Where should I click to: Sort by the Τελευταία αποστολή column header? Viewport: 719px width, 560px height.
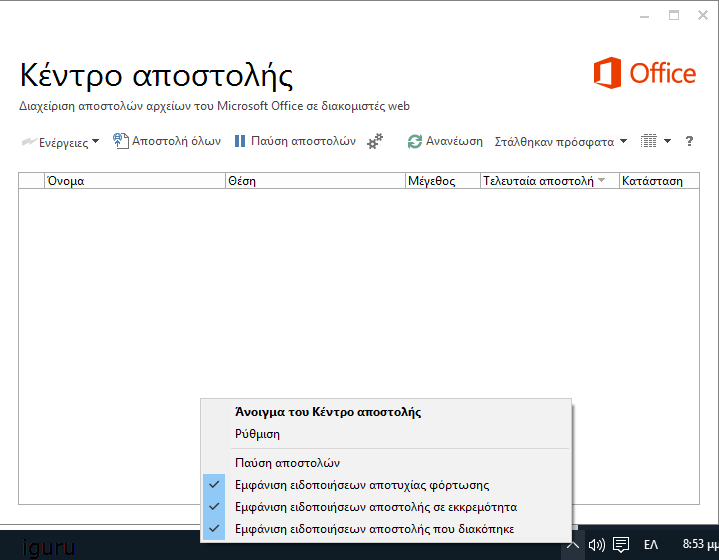(549, 181)
